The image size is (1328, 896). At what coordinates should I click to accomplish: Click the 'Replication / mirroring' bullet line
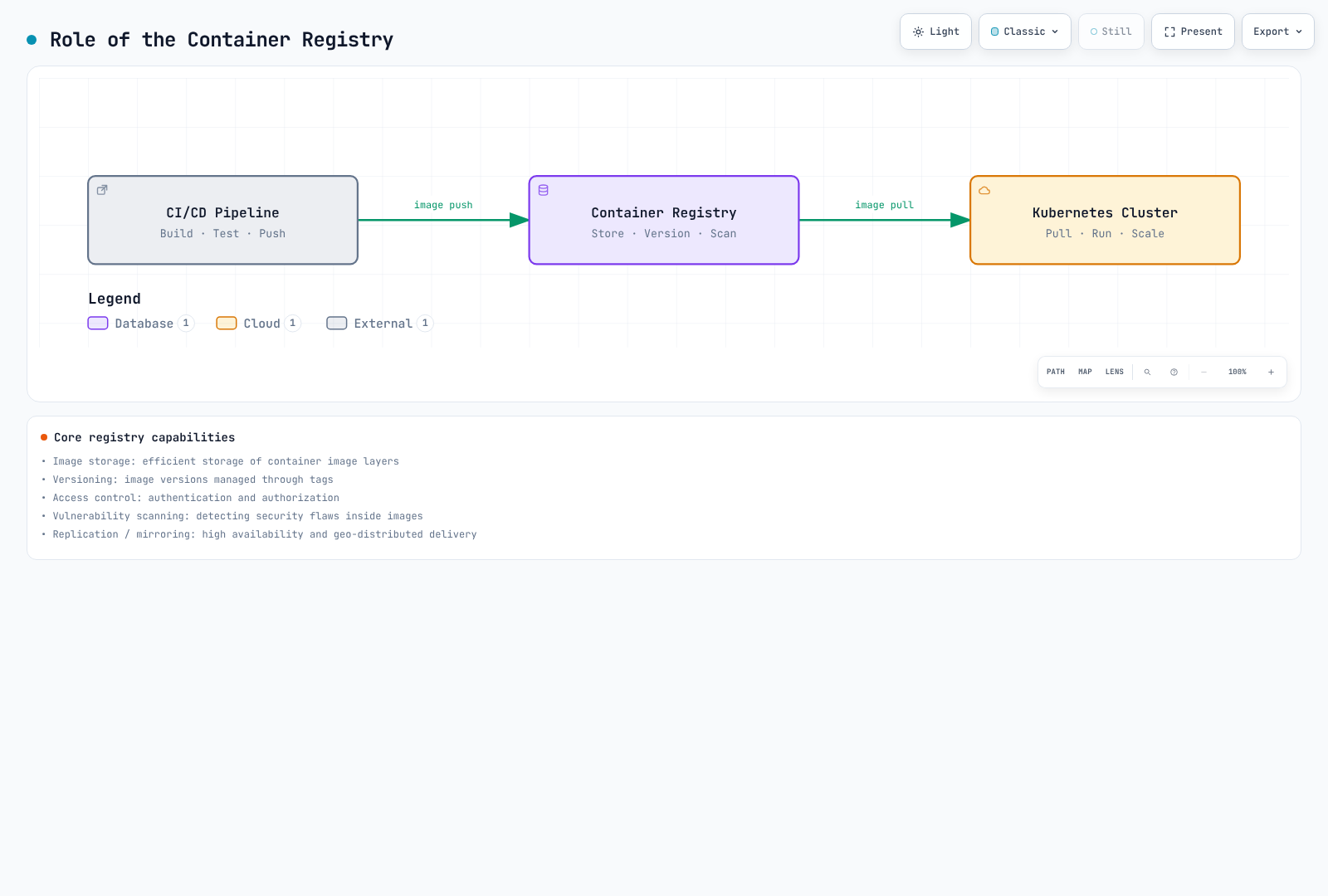tap(265, 534)
